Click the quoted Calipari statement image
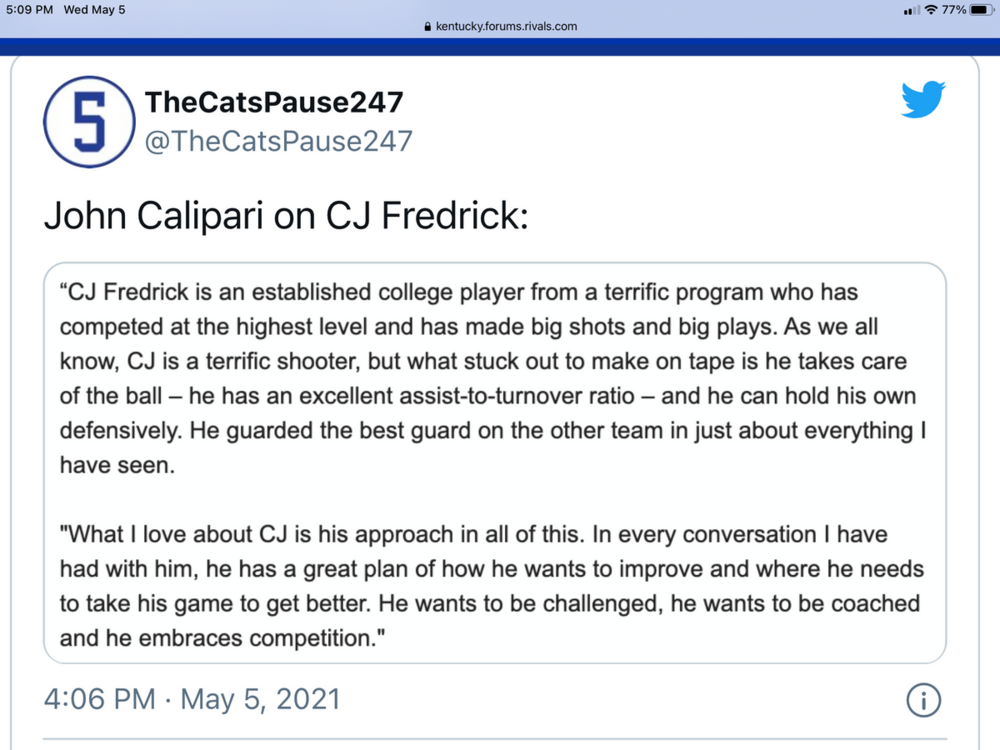The height and width of the screenshot is (750, 1000). (x=495, y=463)
